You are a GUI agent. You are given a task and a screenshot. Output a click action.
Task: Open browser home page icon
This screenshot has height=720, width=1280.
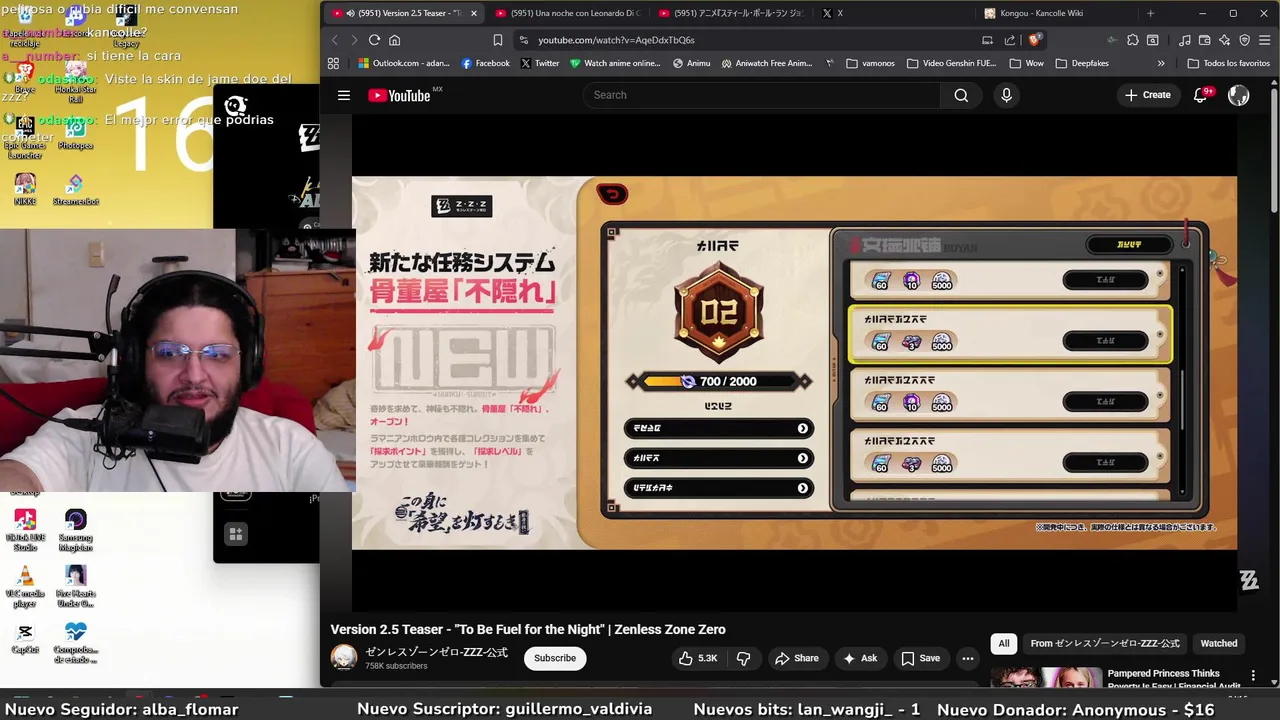(394, 40)
